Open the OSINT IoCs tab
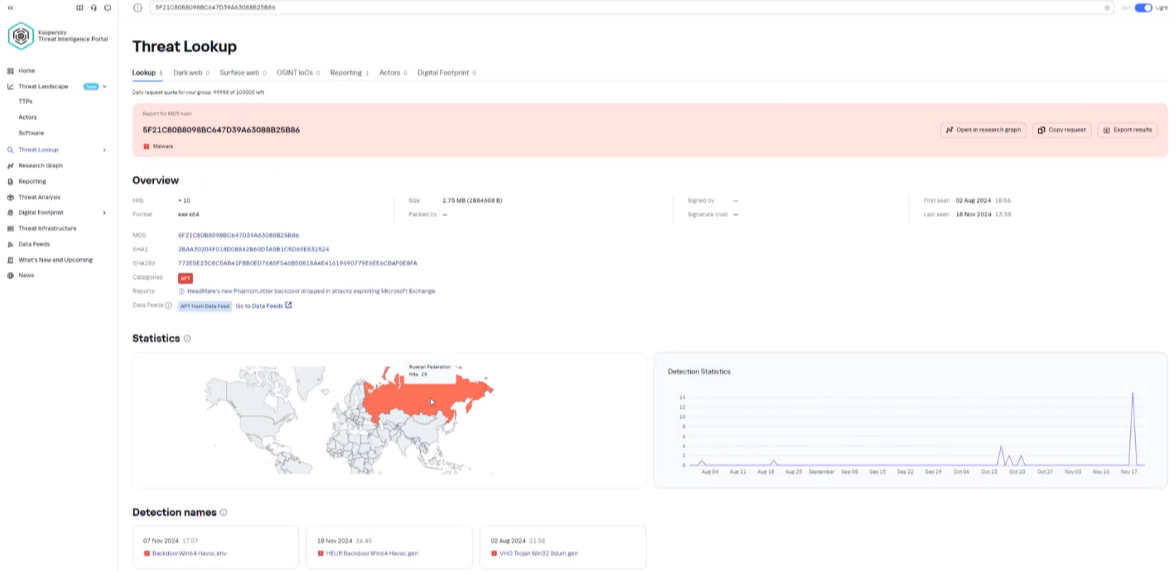 click(298, 73)
